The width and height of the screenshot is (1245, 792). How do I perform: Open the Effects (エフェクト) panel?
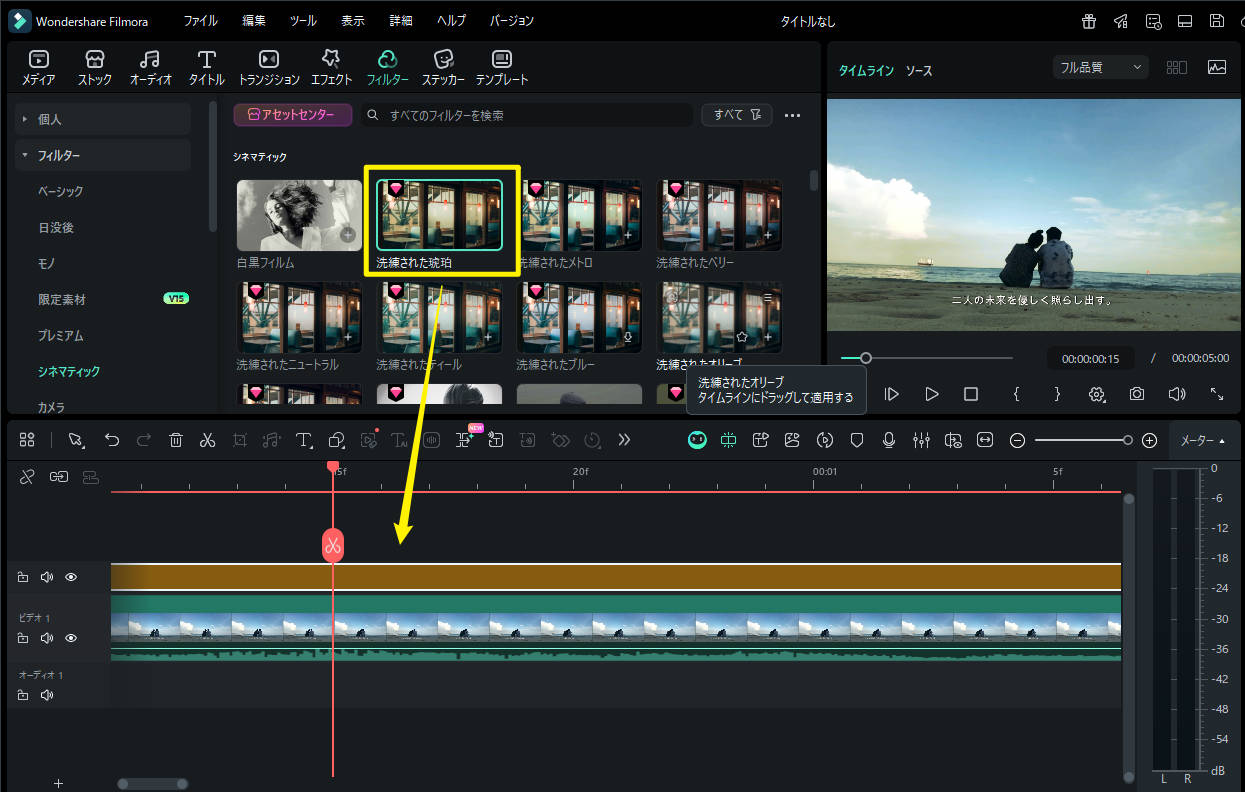click(x=331, y=67)
